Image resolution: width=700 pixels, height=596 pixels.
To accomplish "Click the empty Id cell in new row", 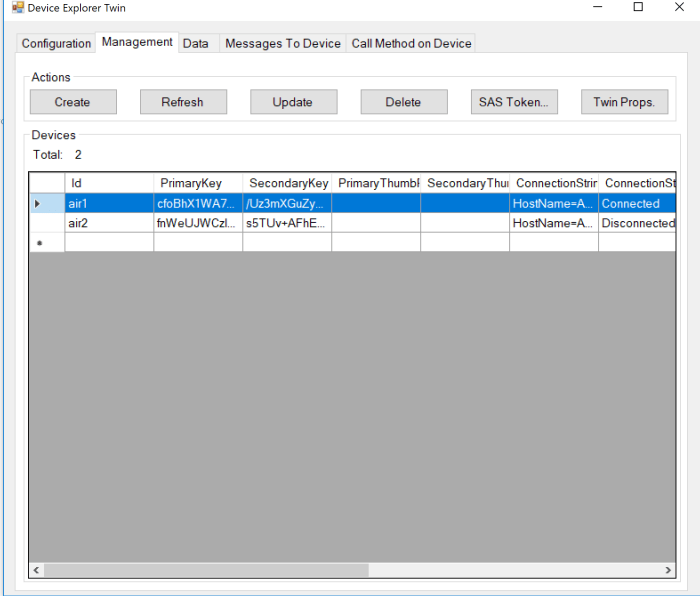I will coord(109,242).
